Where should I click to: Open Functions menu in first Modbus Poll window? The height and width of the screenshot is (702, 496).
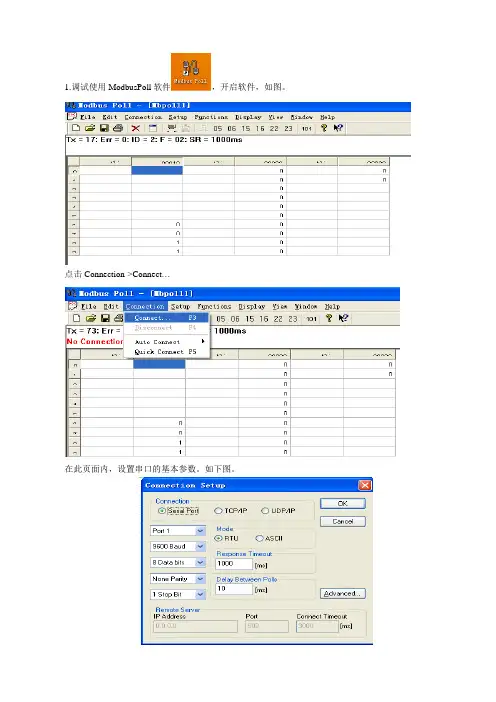211,117
